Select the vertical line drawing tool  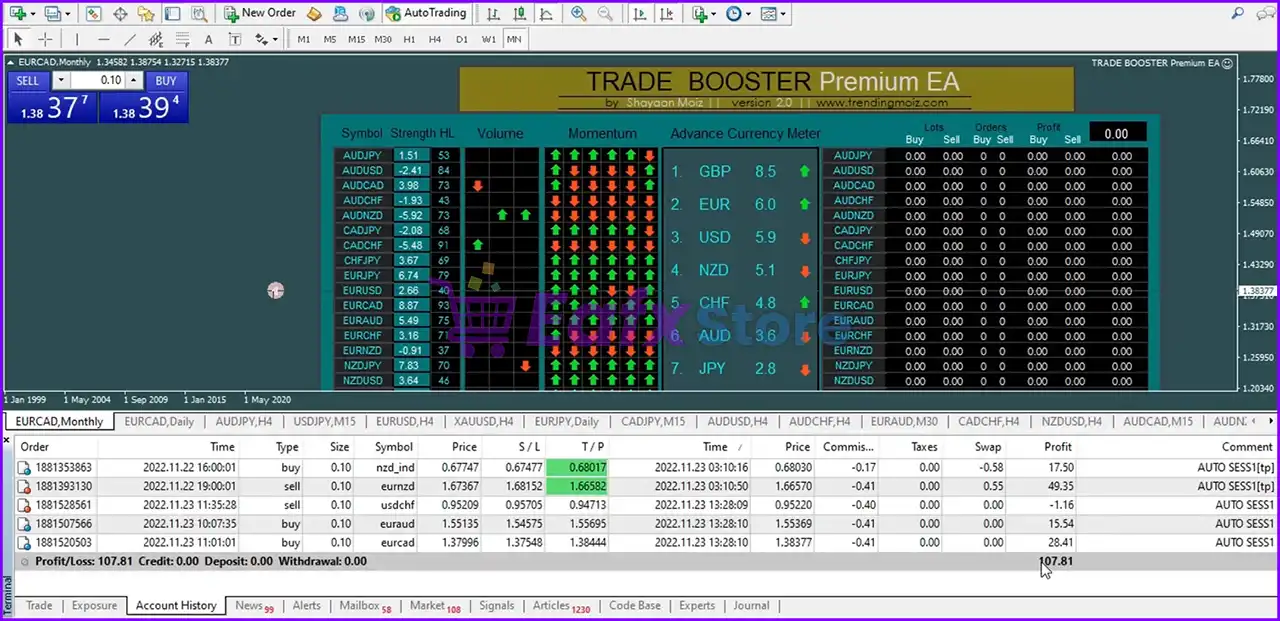point(77,39)
